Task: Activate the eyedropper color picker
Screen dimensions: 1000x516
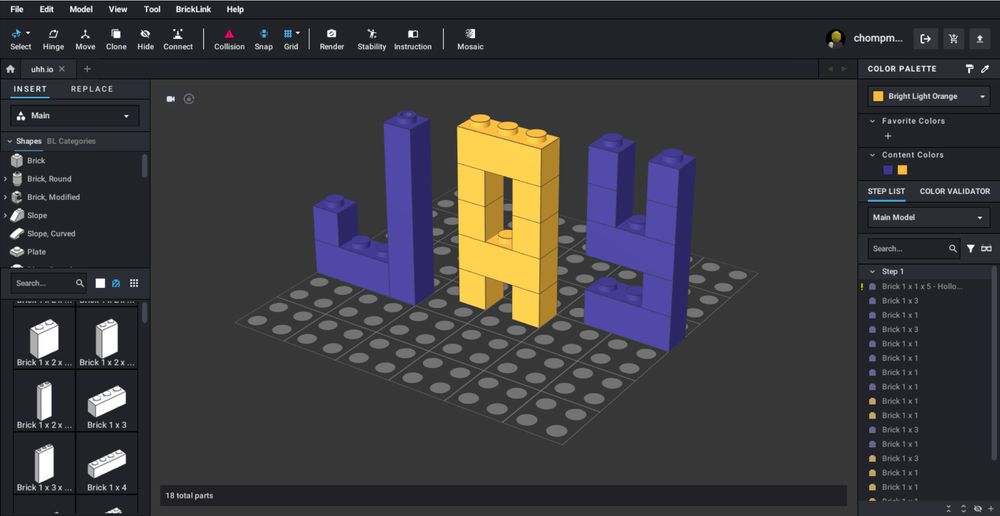Action: 985,69
